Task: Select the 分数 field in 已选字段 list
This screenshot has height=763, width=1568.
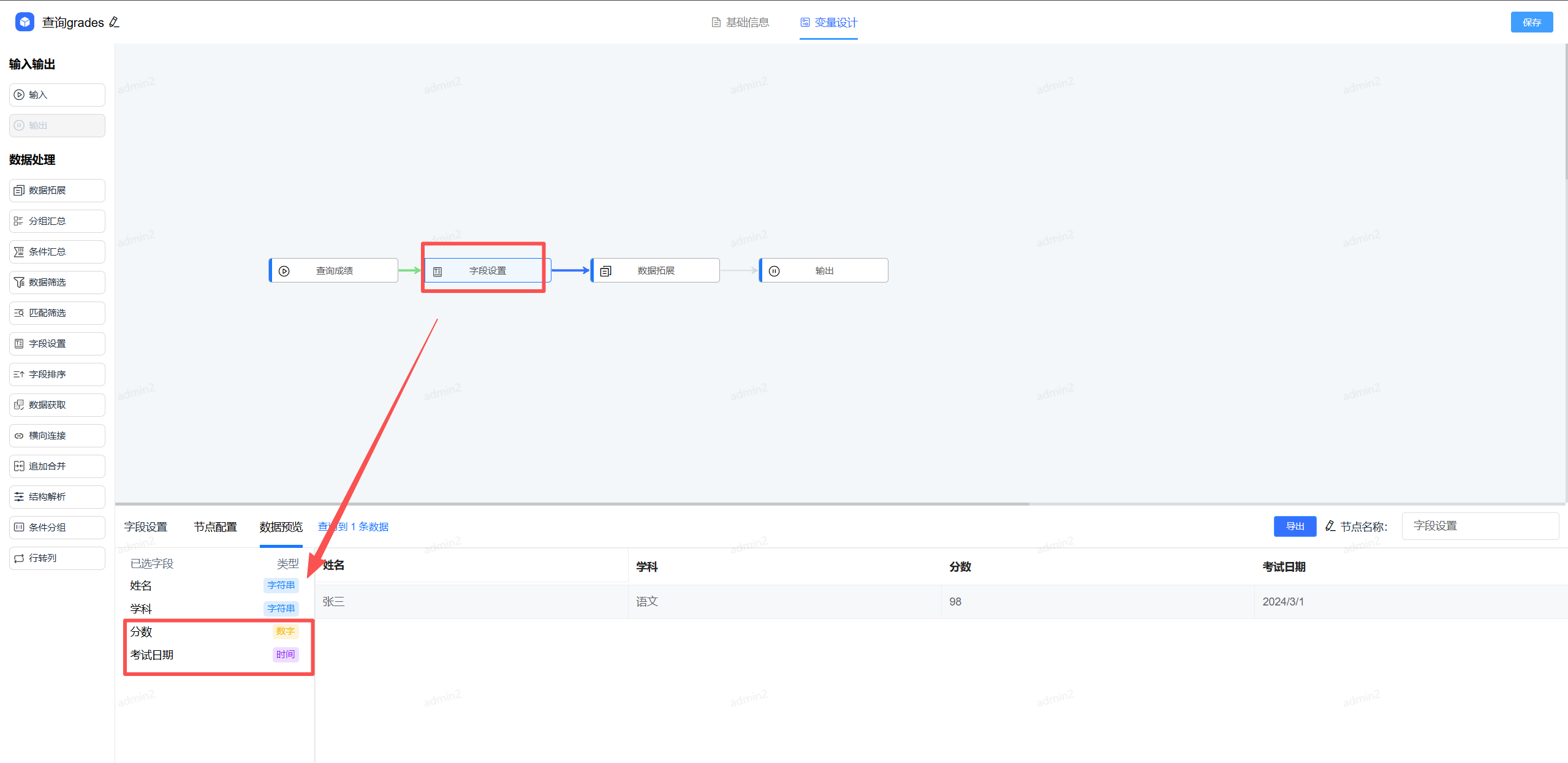Action: [142, 631]
